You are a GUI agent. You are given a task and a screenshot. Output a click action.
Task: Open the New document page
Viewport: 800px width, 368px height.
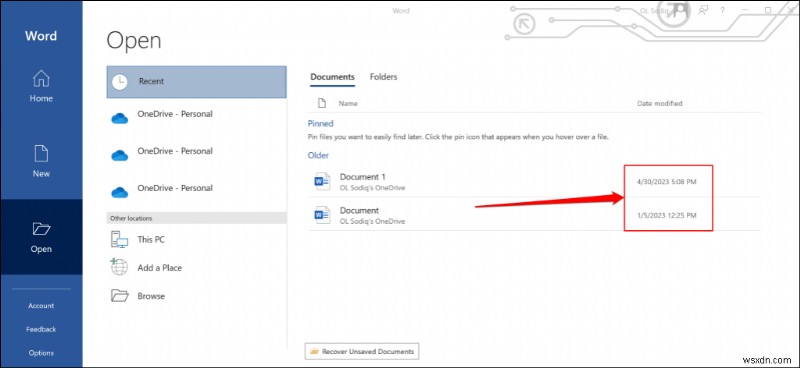click(41, 161)
